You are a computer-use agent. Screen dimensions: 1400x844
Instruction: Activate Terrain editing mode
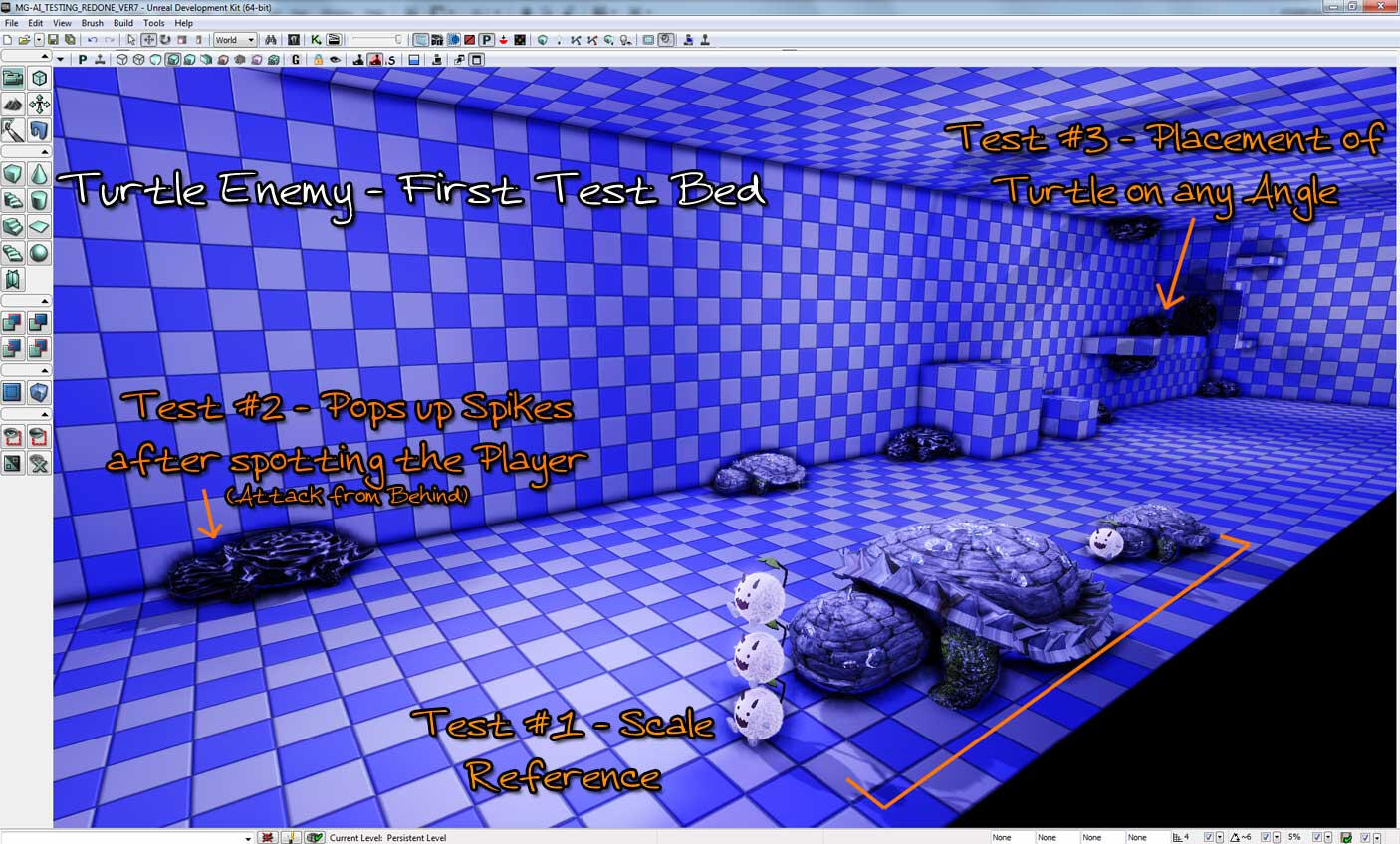(x=13, y=104)
